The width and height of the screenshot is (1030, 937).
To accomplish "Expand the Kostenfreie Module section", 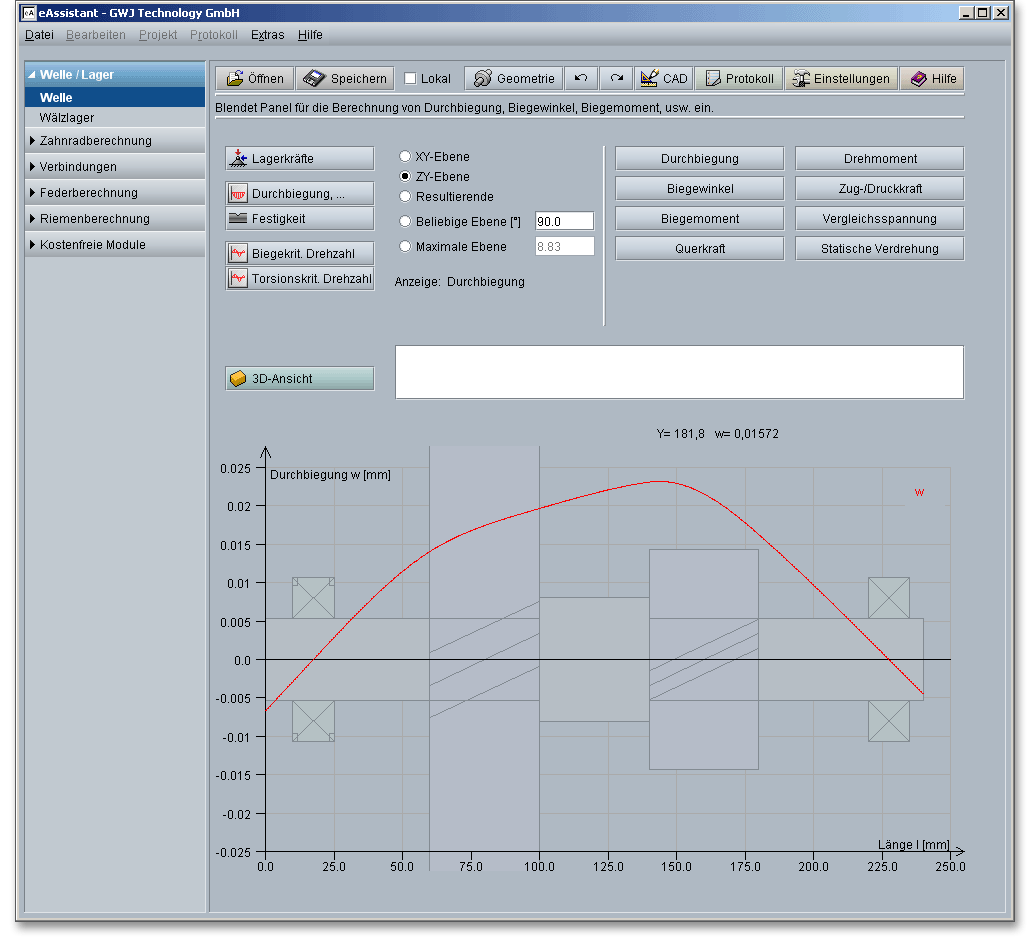I will click(92, 245).
